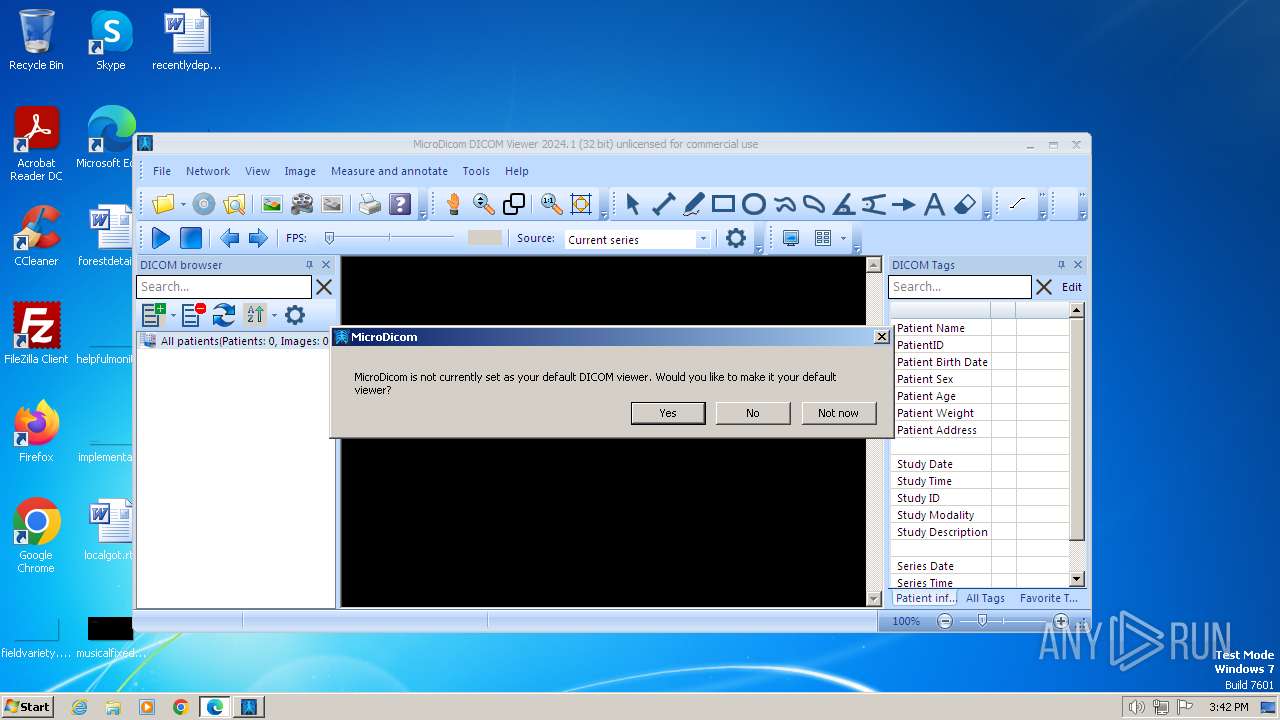This screenshot has width=1280, height=720.
Task: Select the freehand pencil annotation tool
Action: coord(693,204)
